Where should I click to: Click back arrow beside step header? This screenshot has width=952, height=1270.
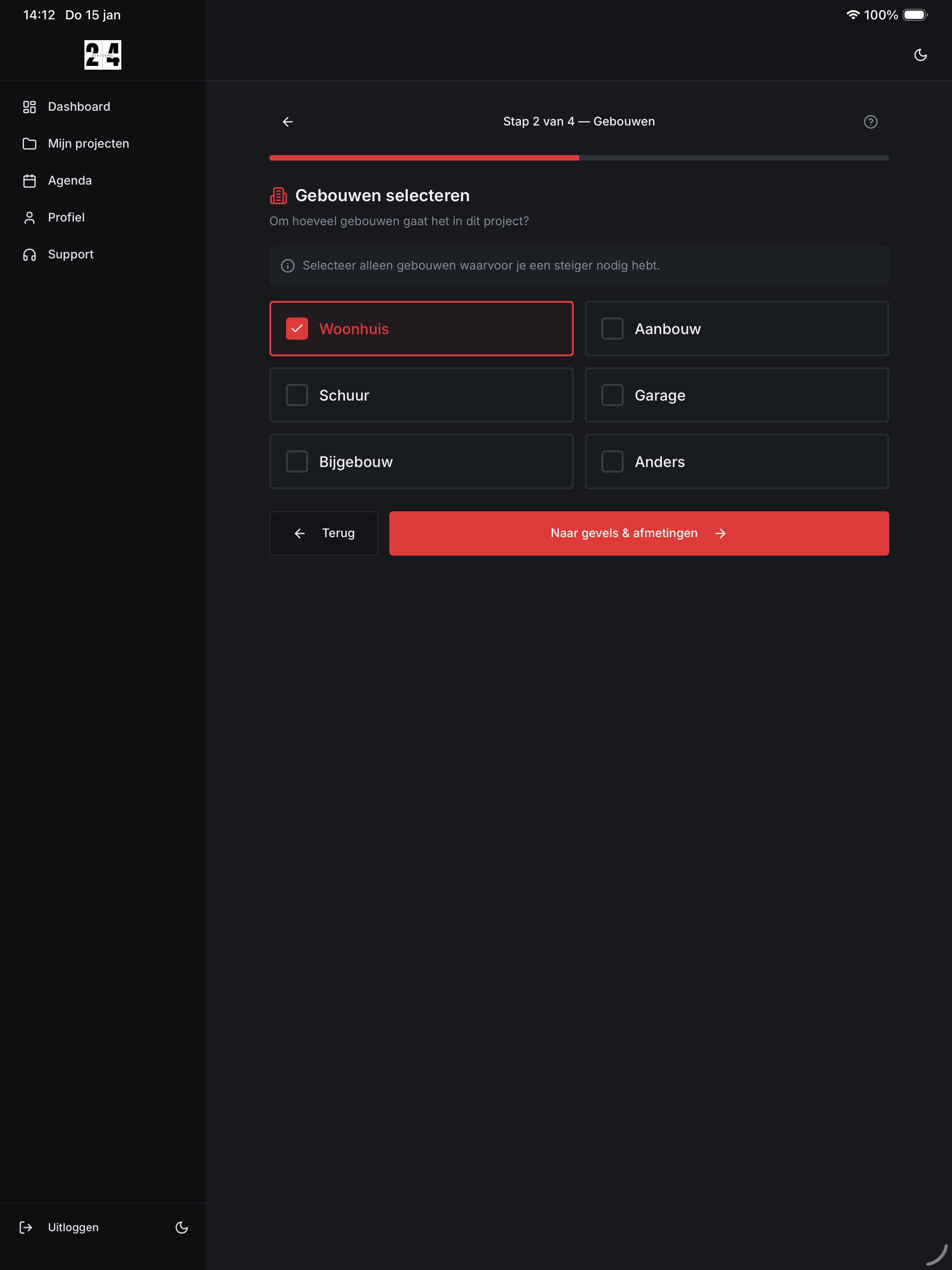coord(287,122)
